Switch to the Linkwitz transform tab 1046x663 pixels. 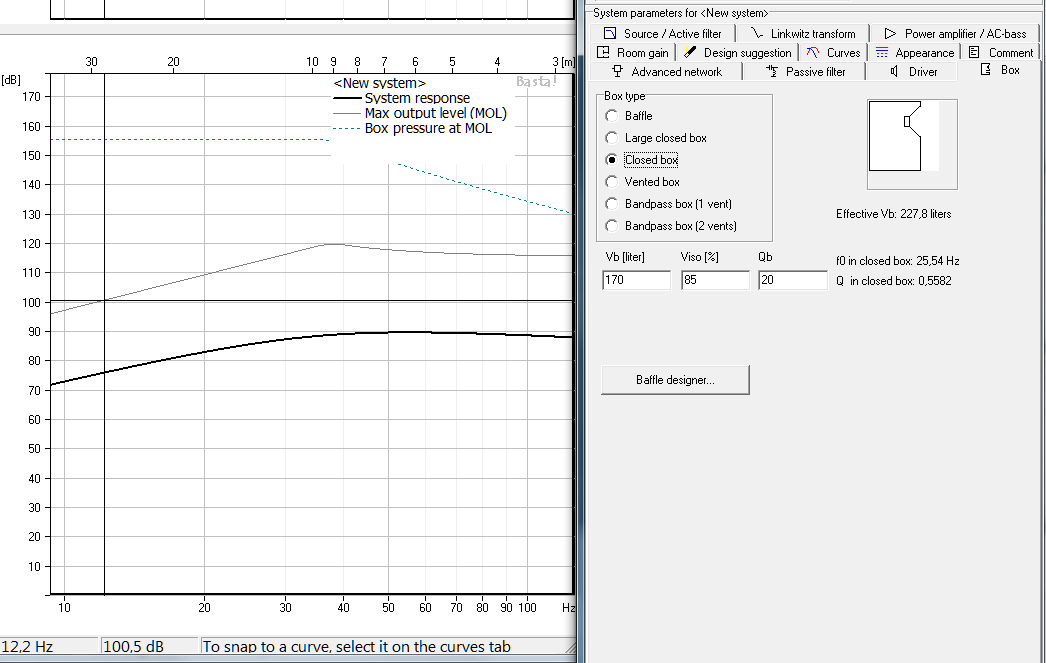pos(803,33)
